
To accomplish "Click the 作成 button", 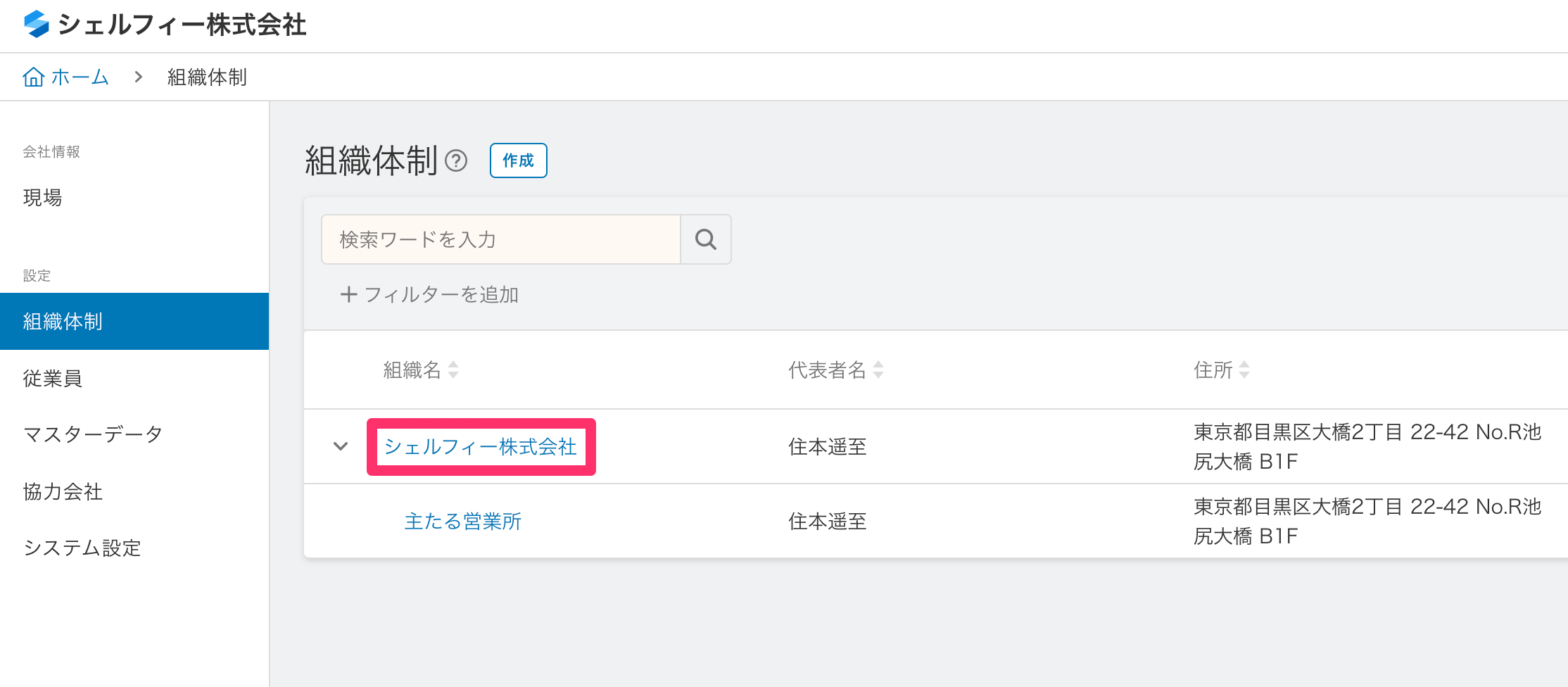I will [519, 160].
